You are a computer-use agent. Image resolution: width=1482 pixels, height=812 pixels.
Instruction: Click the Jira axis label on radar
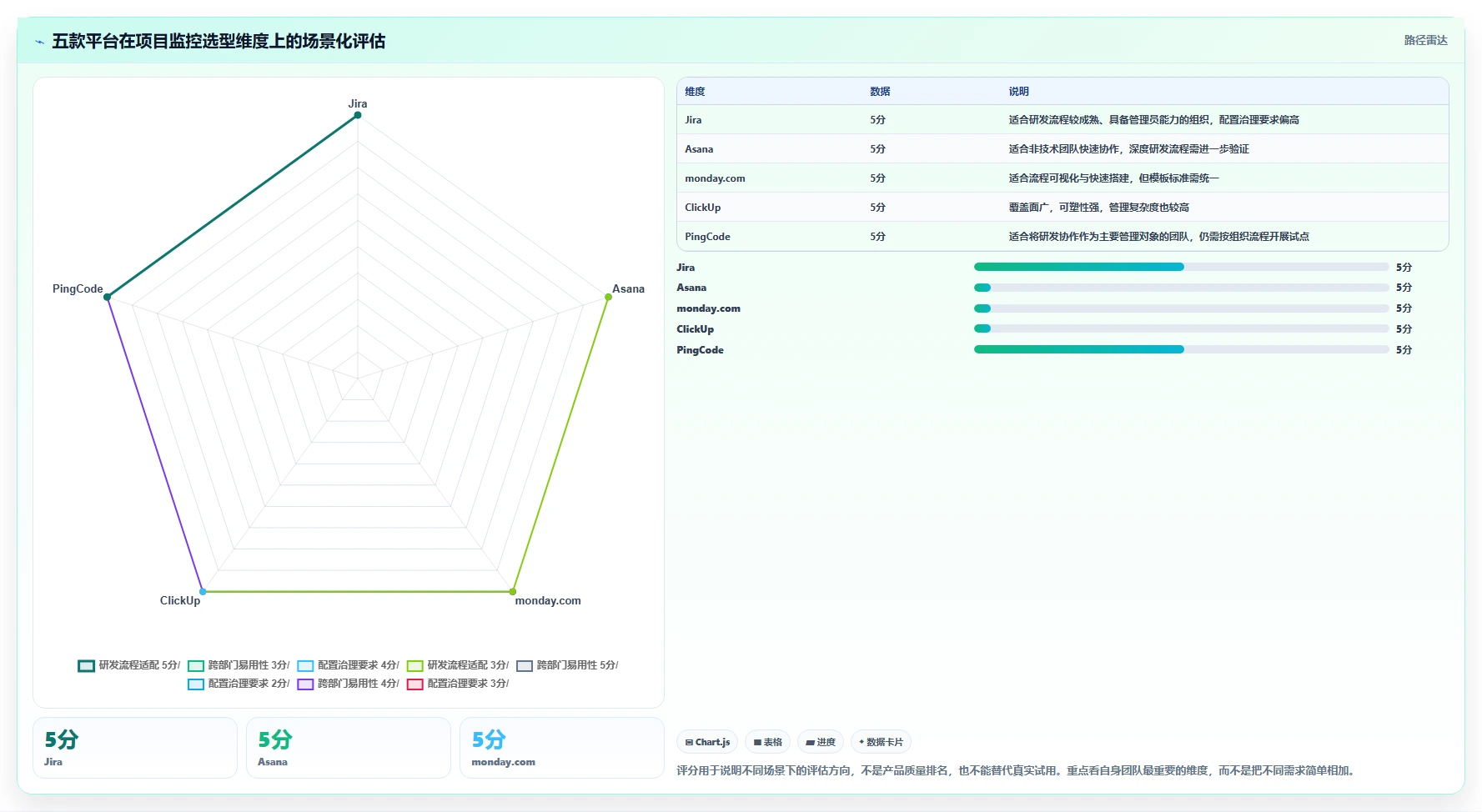(358, 103)
